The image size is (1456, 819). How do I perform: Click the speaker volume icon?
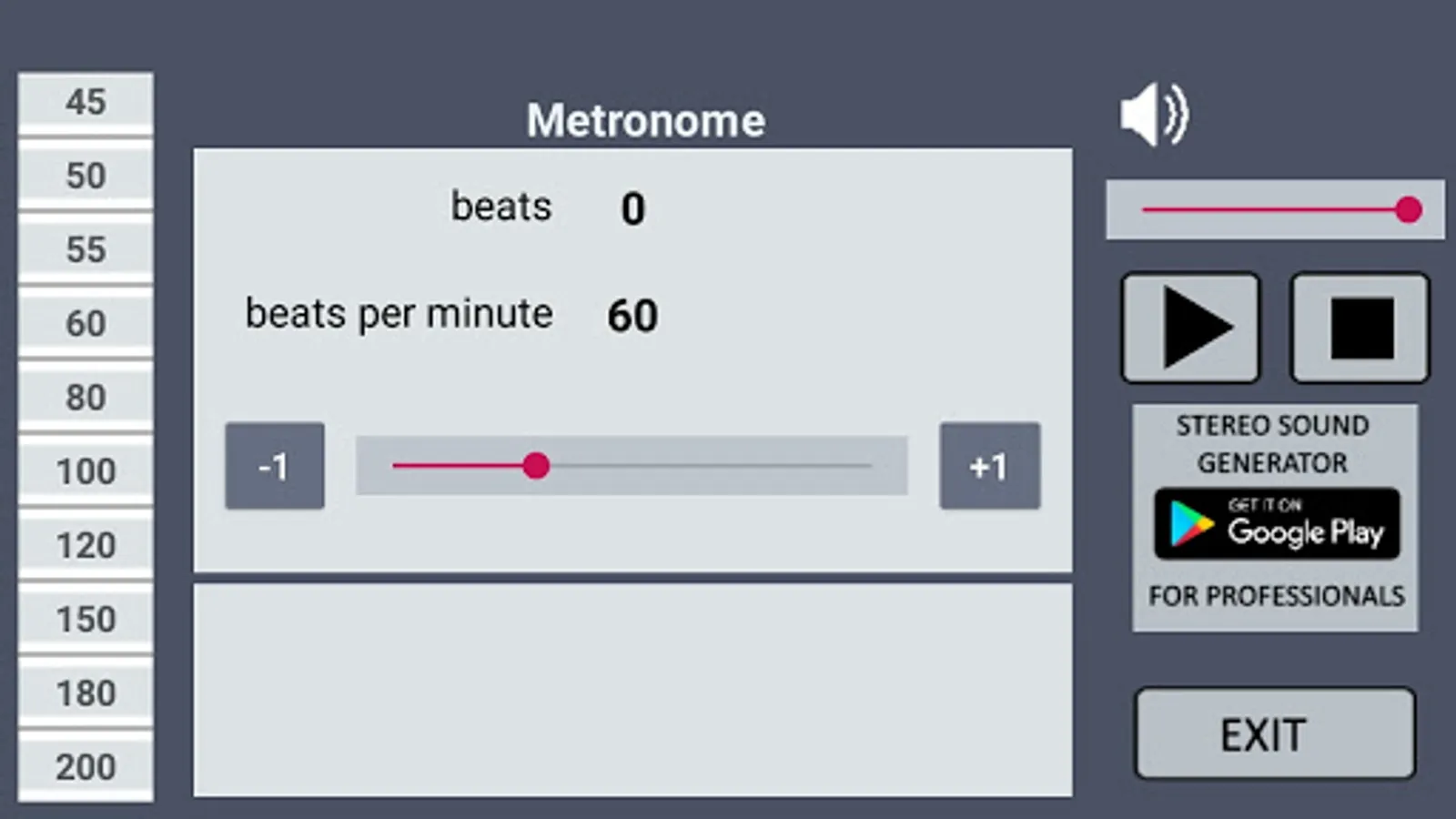tap(1154, 115)
